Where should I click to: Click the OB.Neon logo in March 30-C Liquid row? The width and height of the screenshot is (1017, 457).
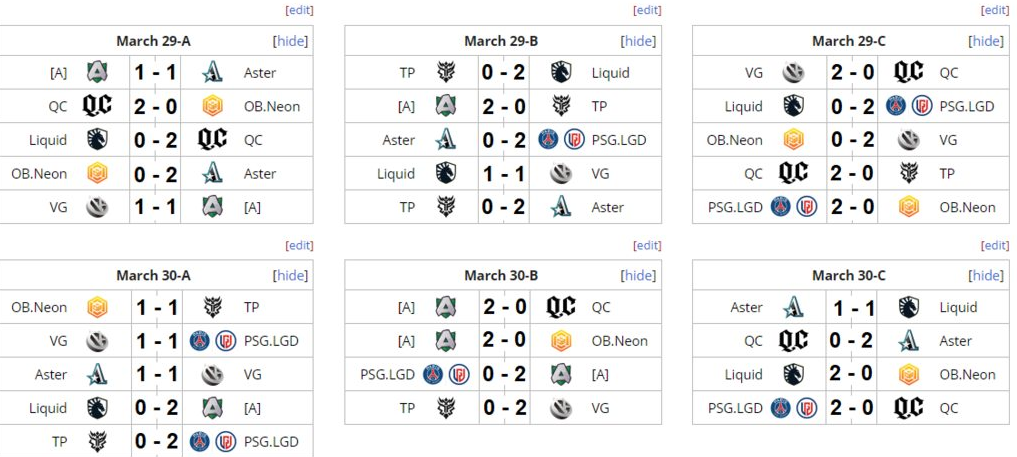point(908,374)
